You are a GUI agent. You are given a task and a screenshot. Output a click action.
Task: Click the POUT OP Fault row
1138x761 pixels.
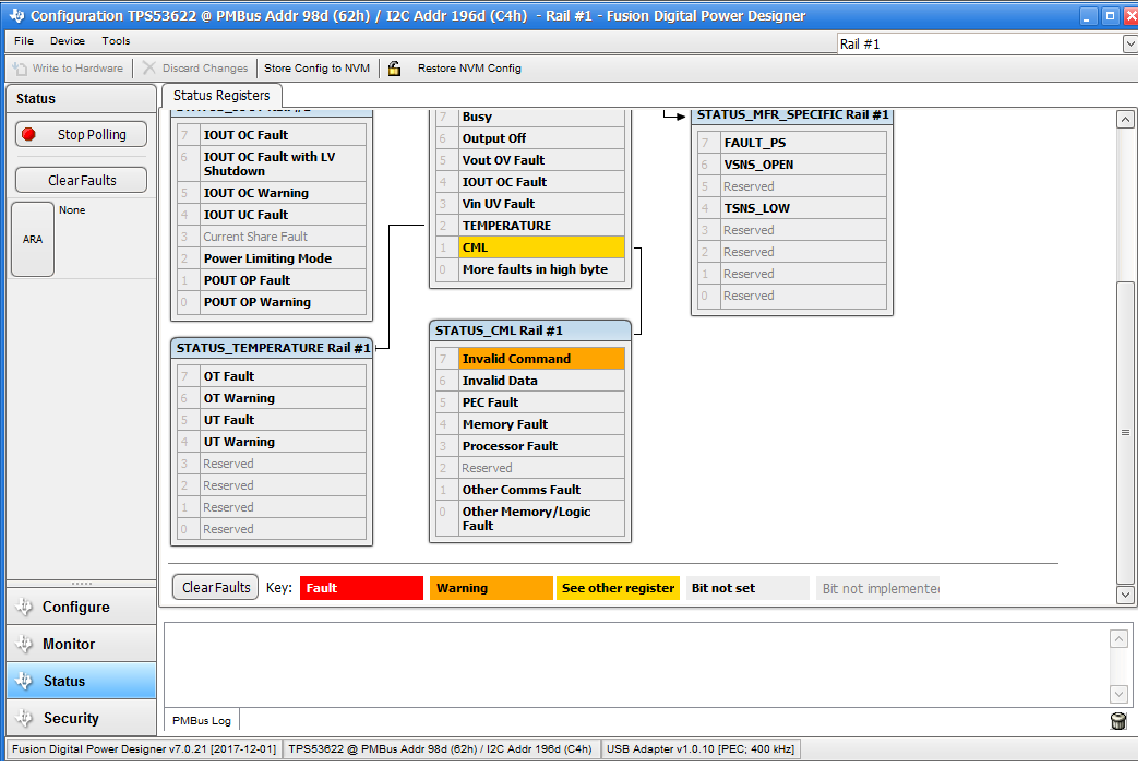(271, 280)
